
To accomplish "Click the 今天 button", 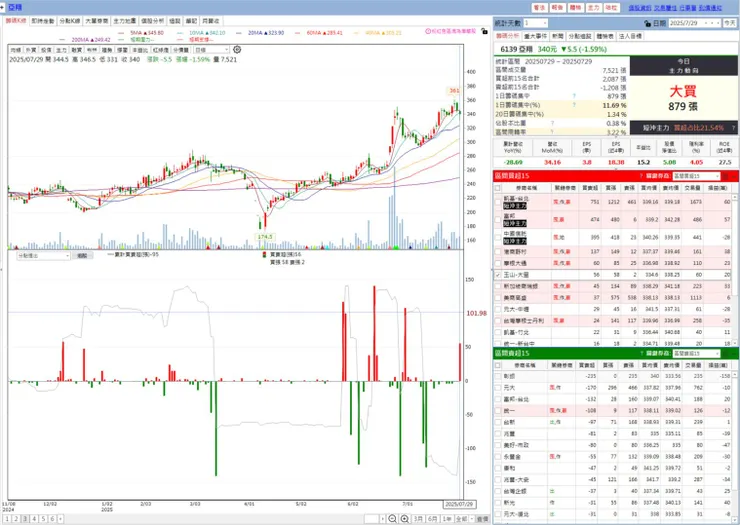I will [730, 23].
